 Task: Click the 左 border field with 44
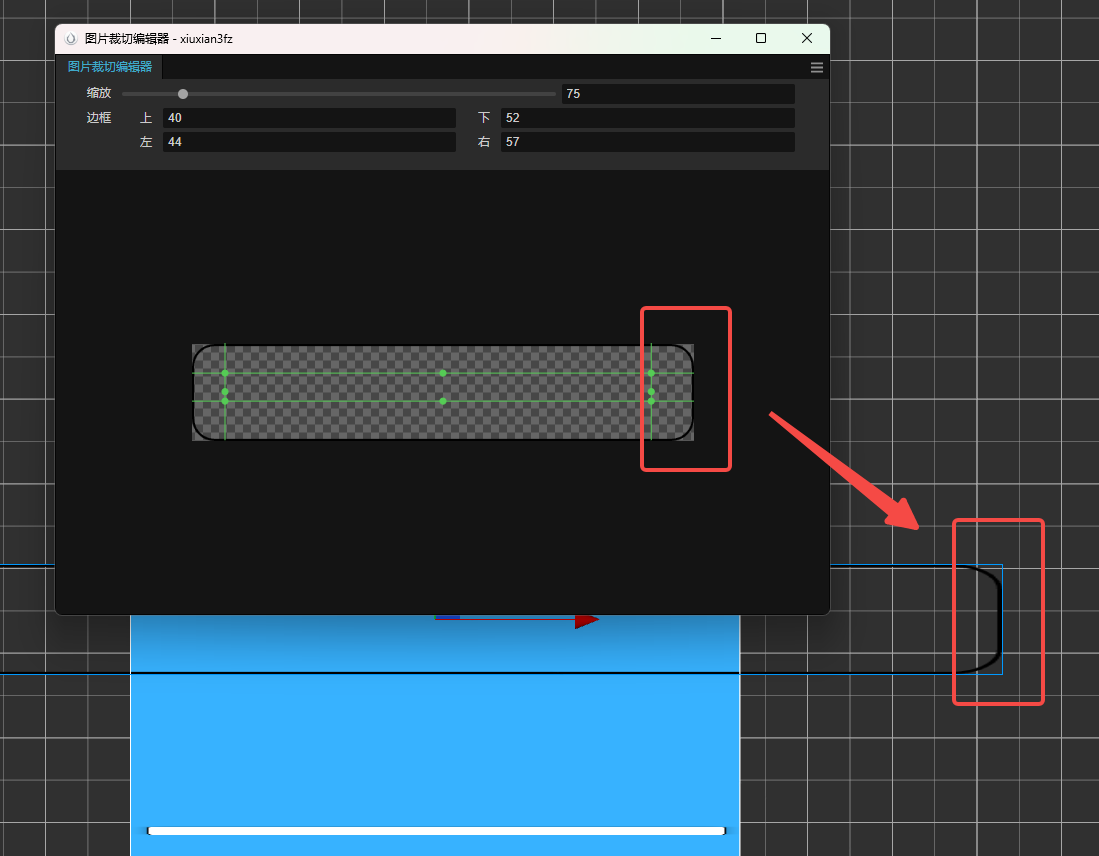(x=309, y=142)
